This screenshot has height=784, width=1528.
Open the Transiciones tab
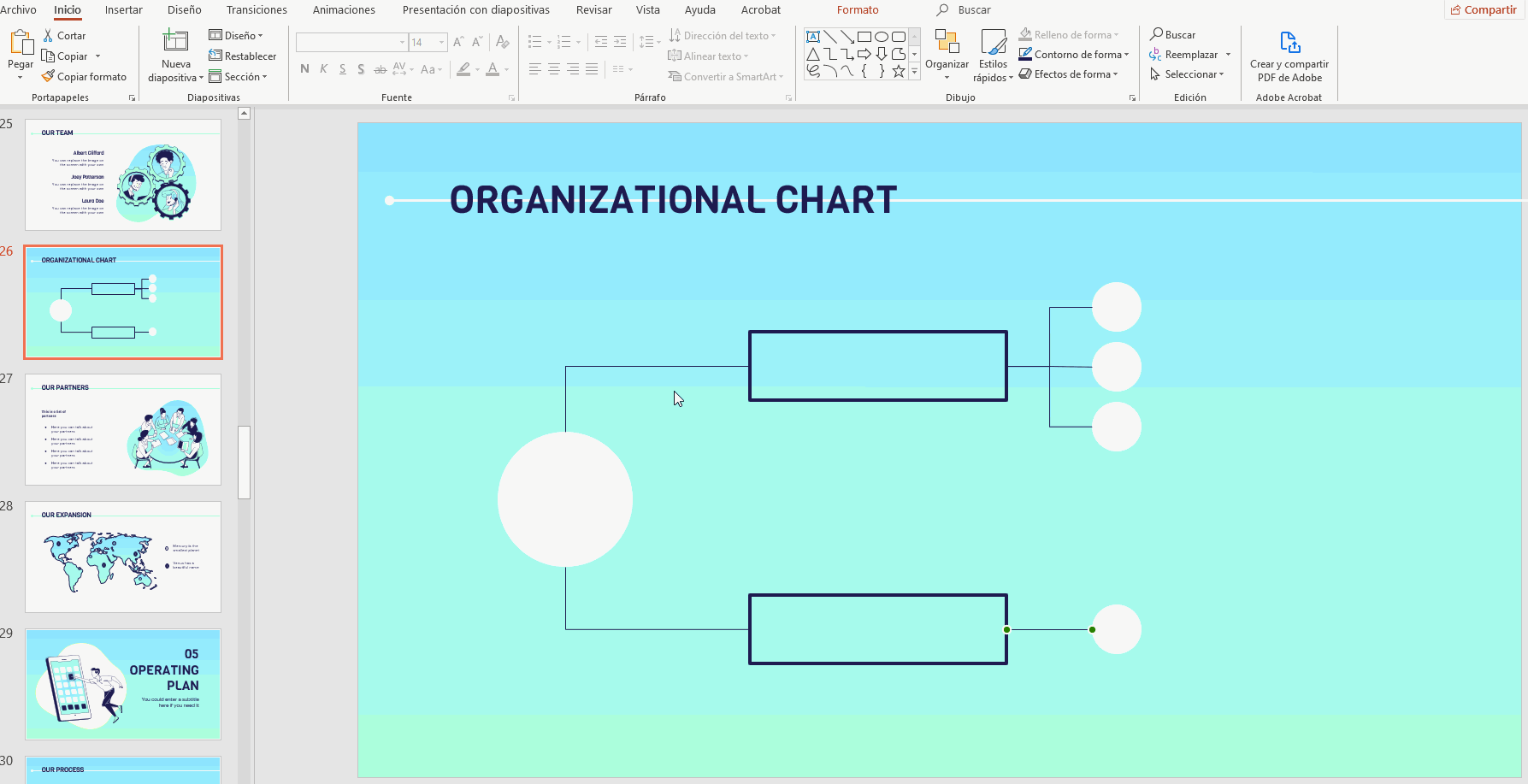(257, 10)
